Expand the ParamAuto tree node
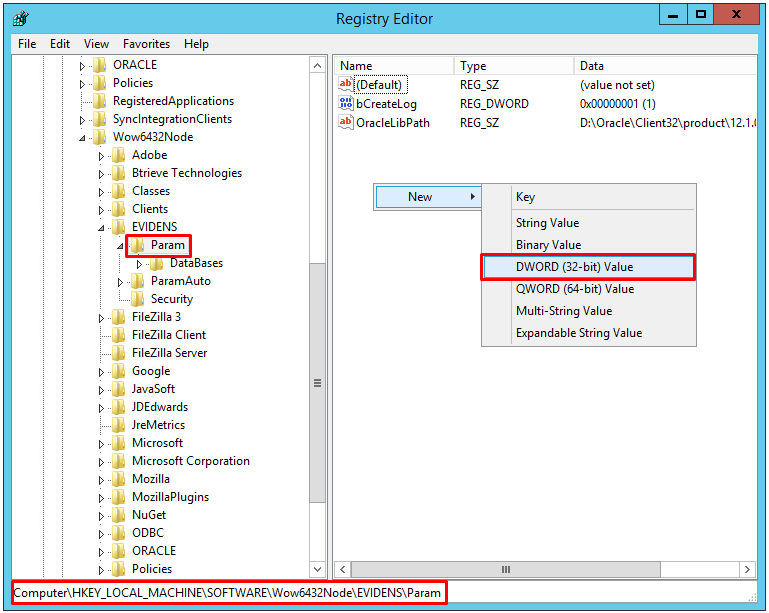 121,282
